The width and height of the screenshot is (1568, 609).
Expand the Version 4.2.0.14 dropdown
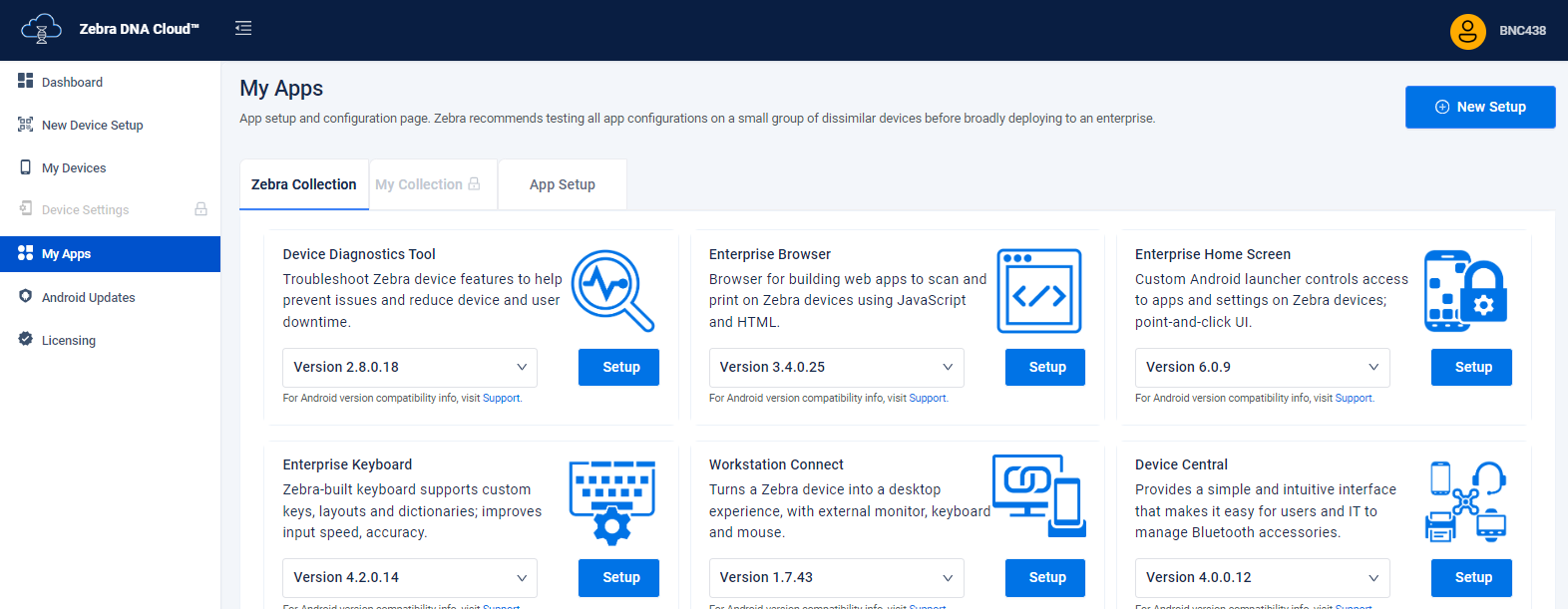pos(410,577)
